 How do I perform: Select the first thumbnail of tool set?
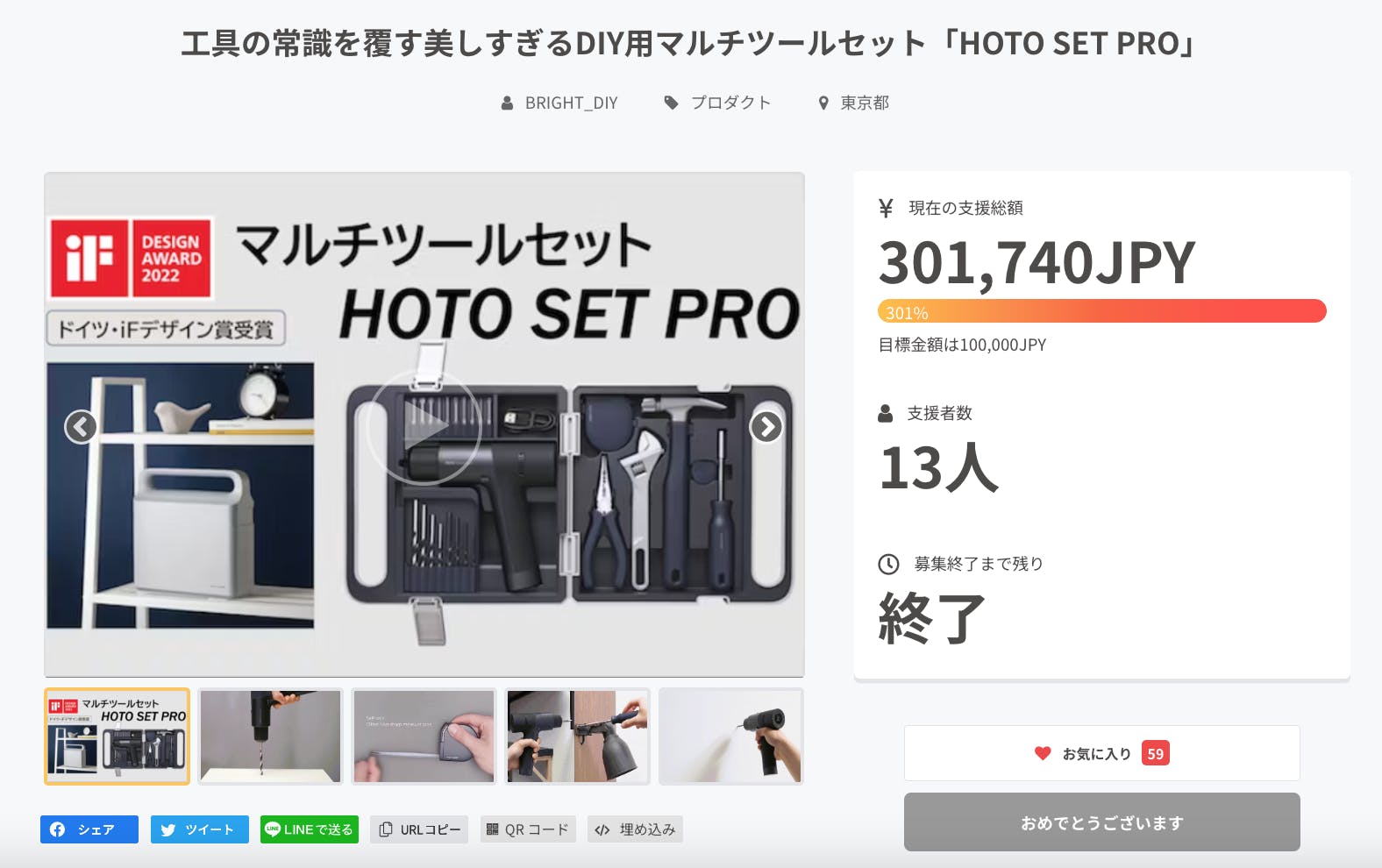coord(118,736)
